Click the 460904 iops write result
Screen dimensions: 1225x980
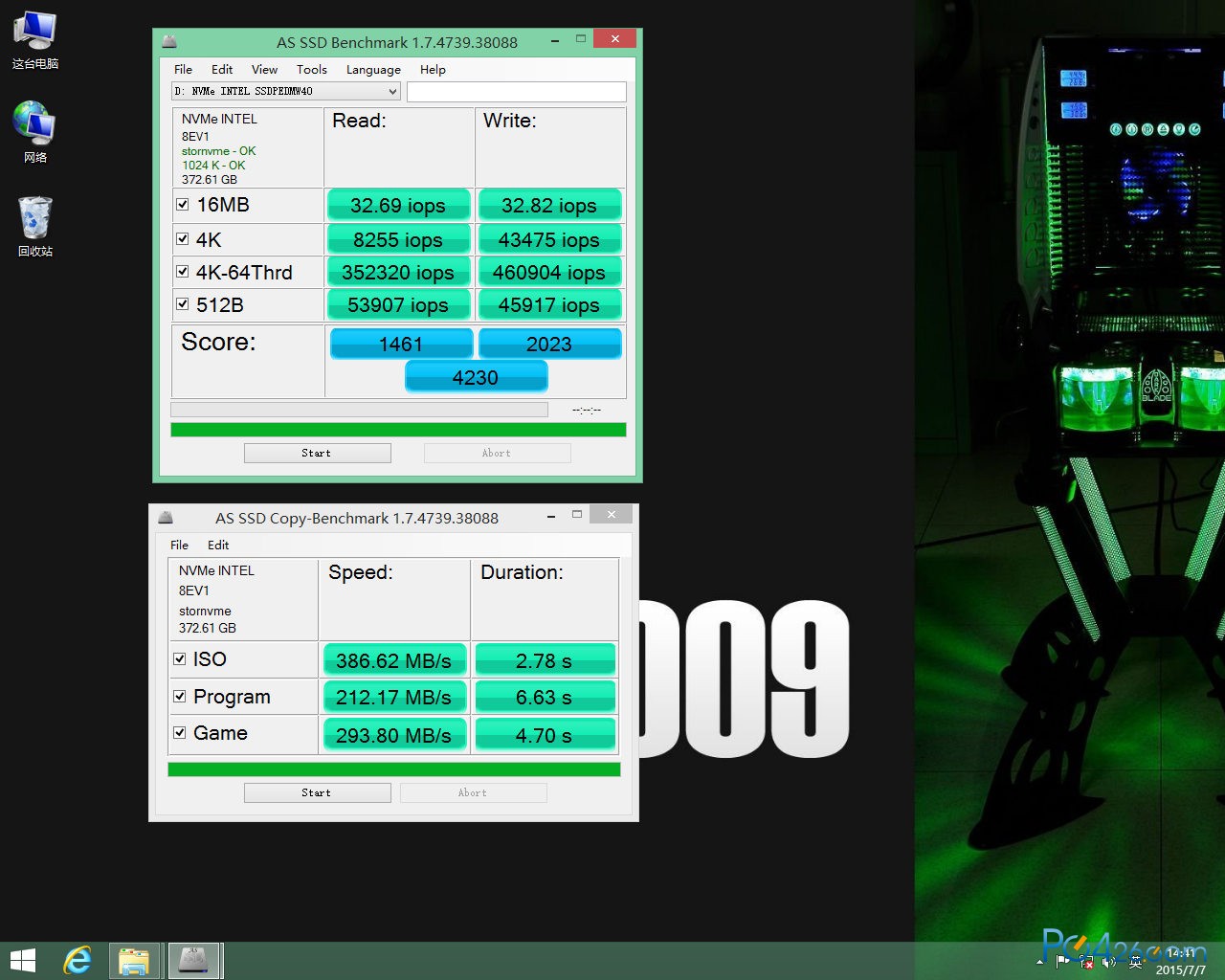point(549,272)
